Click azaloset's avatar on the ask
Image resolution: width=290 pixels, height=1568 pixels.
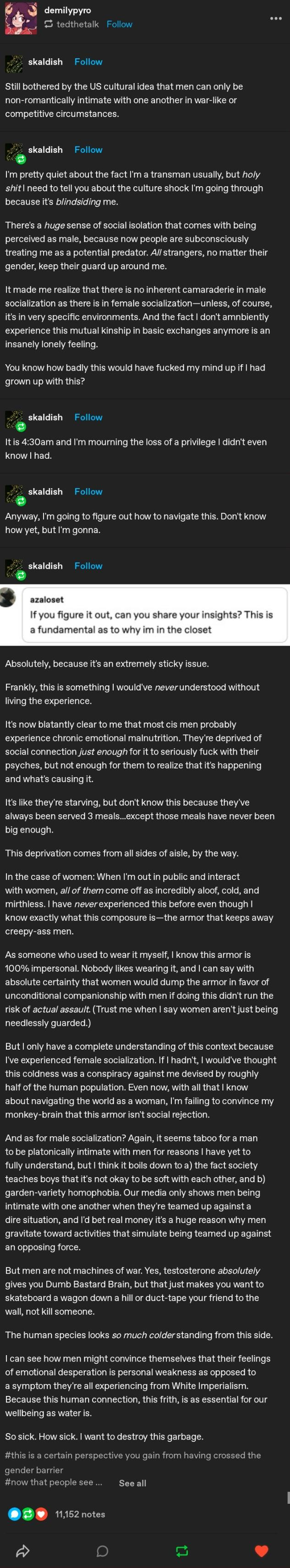(x=7, y=598)
